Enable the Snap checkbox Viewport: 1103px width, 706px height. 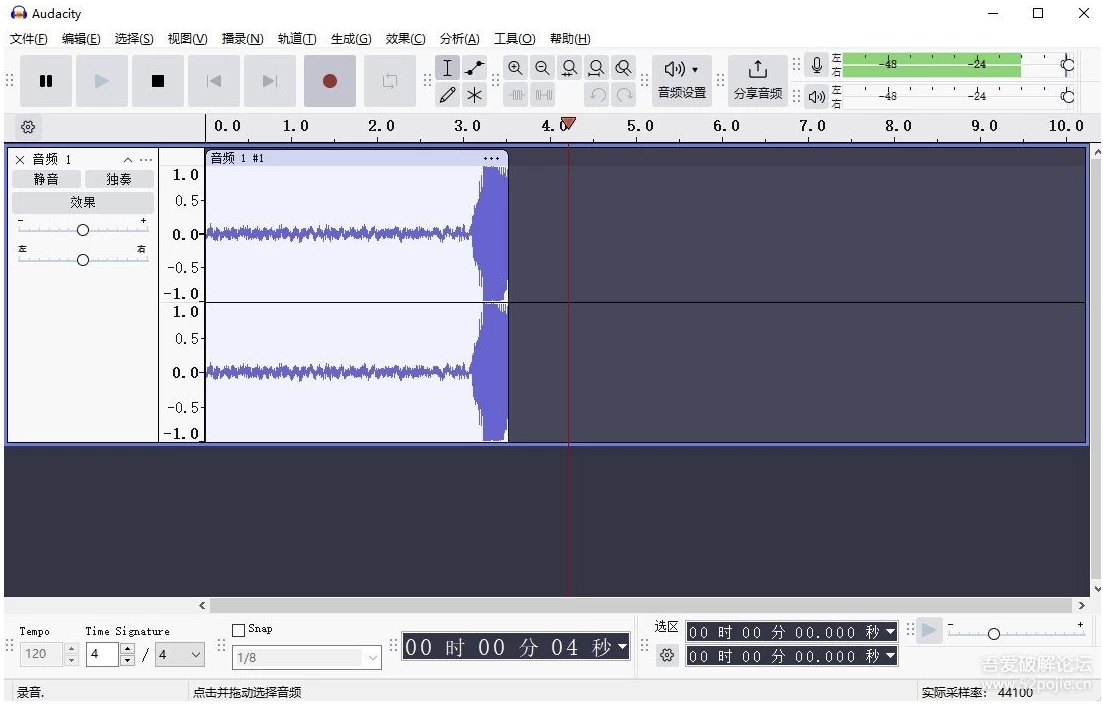tap(237, 628)
